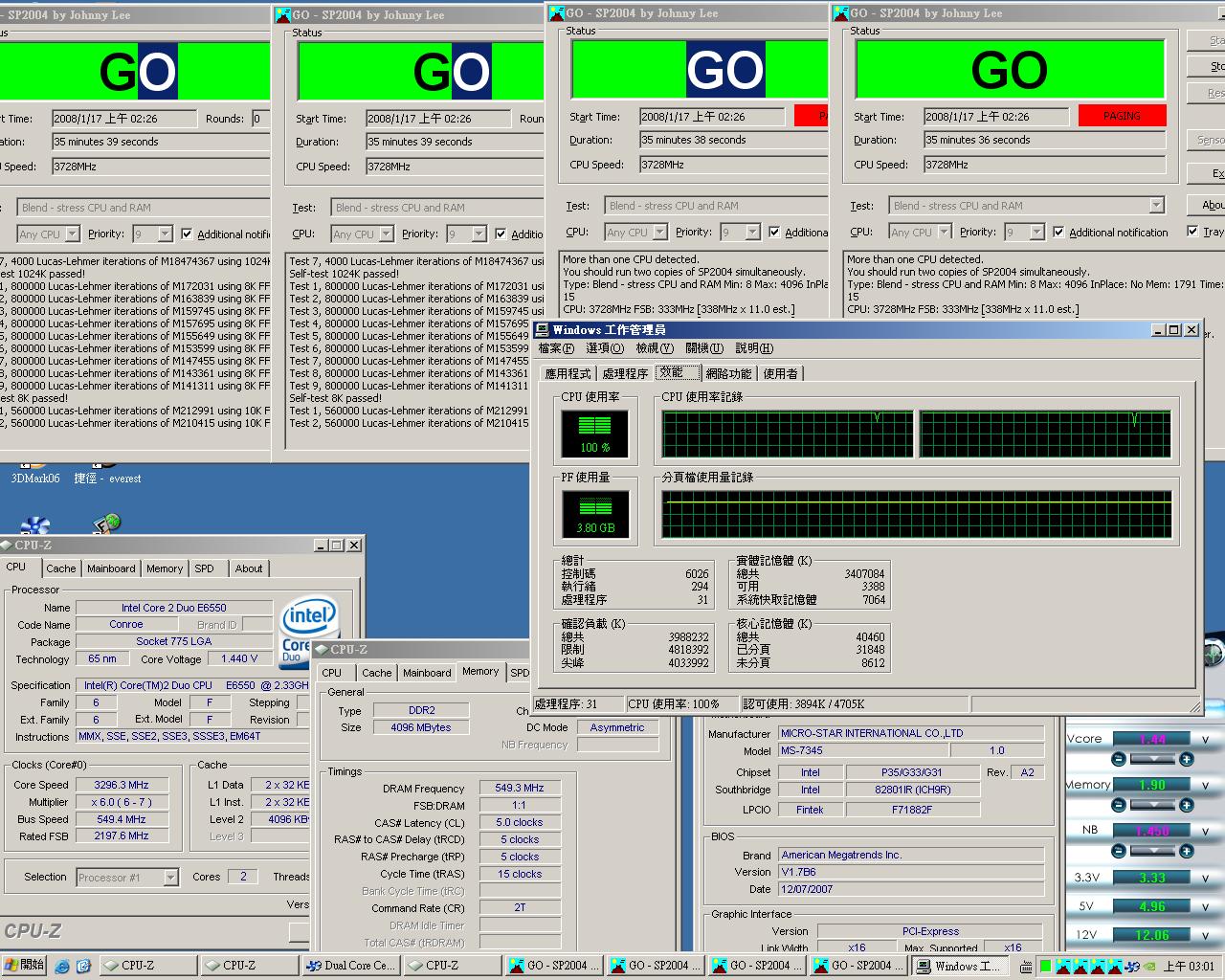Switch to the 處理程序 tab in Task Manager
This screenshot has height=980, width=1225.
tap(625, 373)
